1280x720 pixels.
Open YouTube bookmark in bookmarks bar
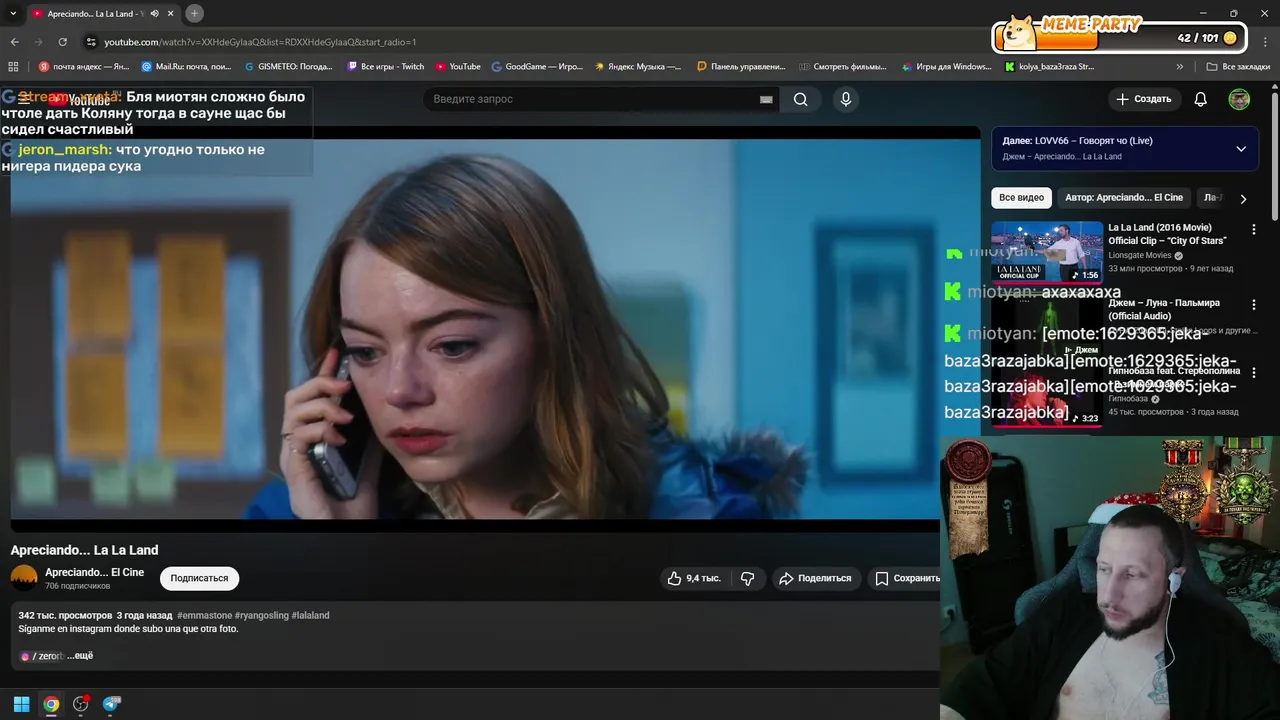[x=457, y=67]
